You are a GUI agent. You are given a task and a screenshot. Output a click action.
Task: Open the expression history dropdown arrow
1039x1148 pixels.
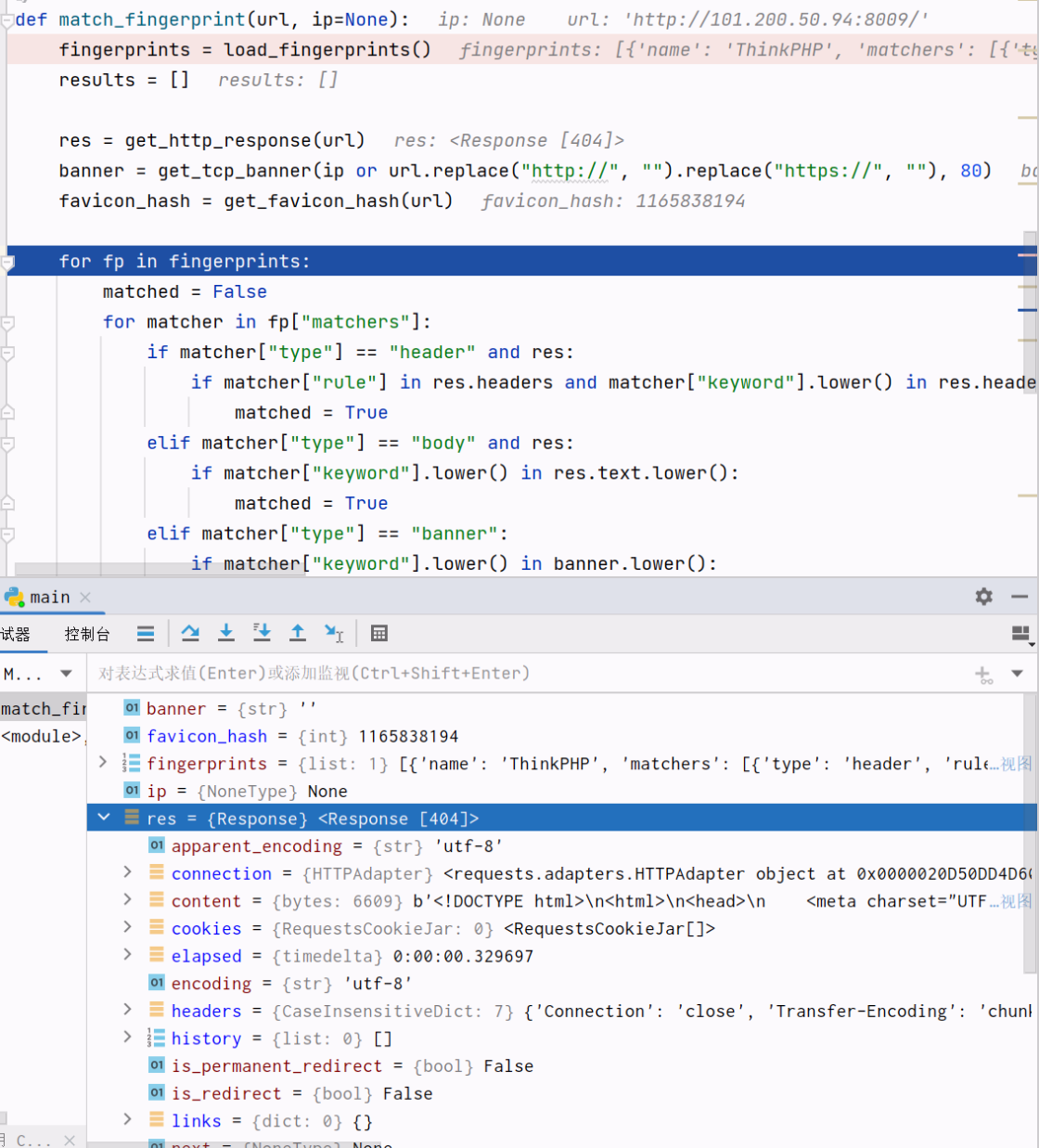coord(1018,673)
